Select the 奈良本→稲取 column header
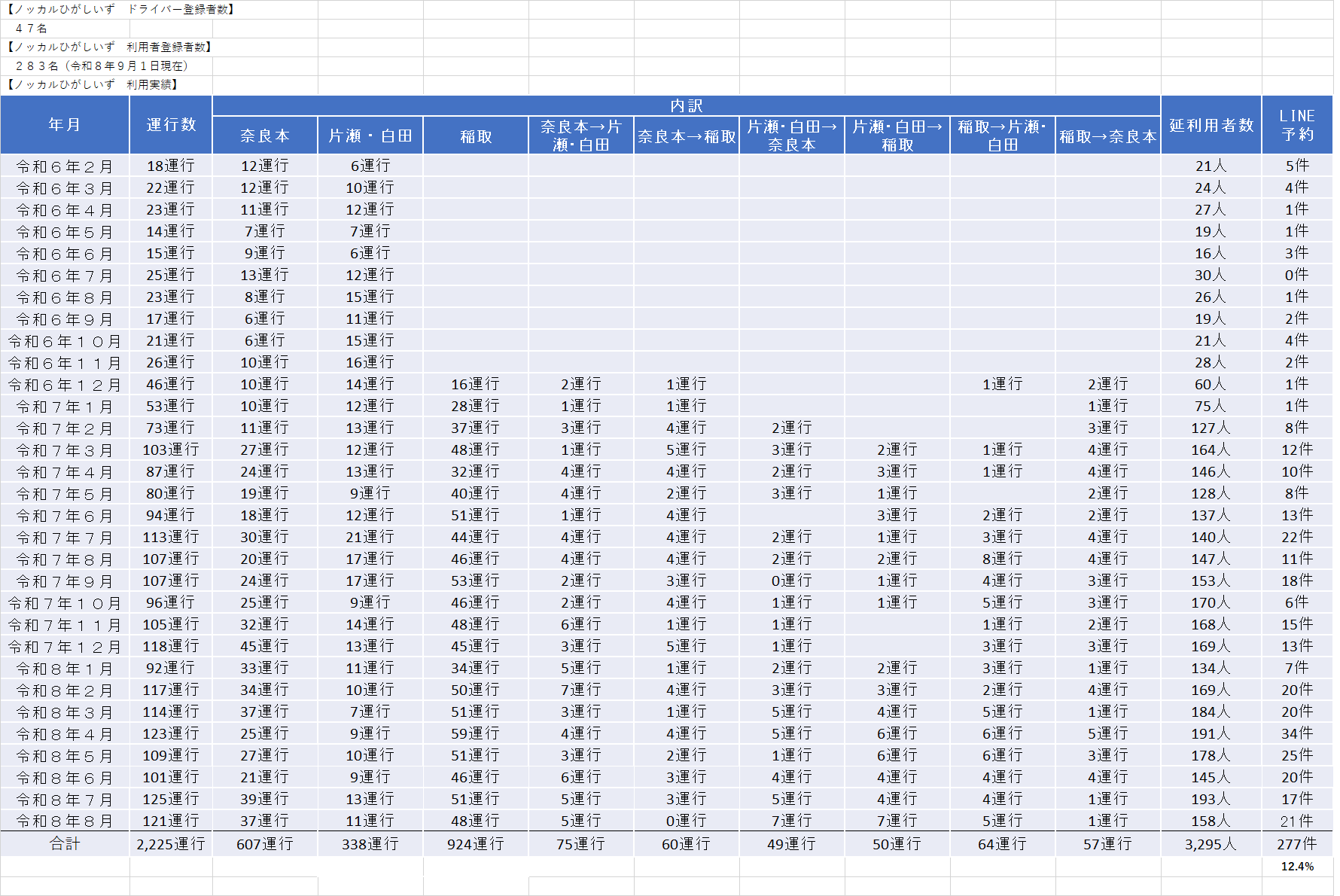Screen dimensions: 1340x896 coord(687,136)
